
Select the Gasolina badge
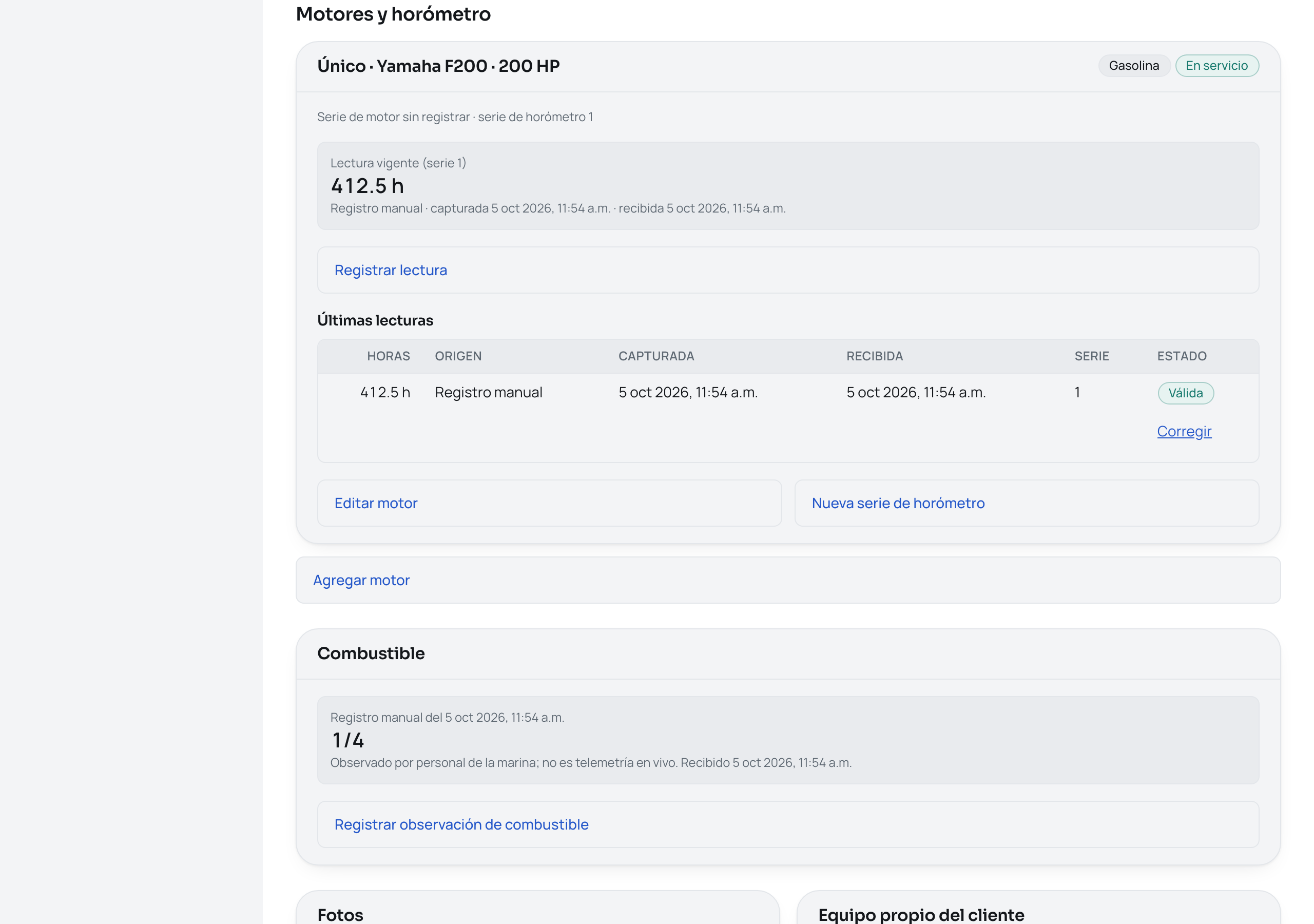tap(1133, 65)
